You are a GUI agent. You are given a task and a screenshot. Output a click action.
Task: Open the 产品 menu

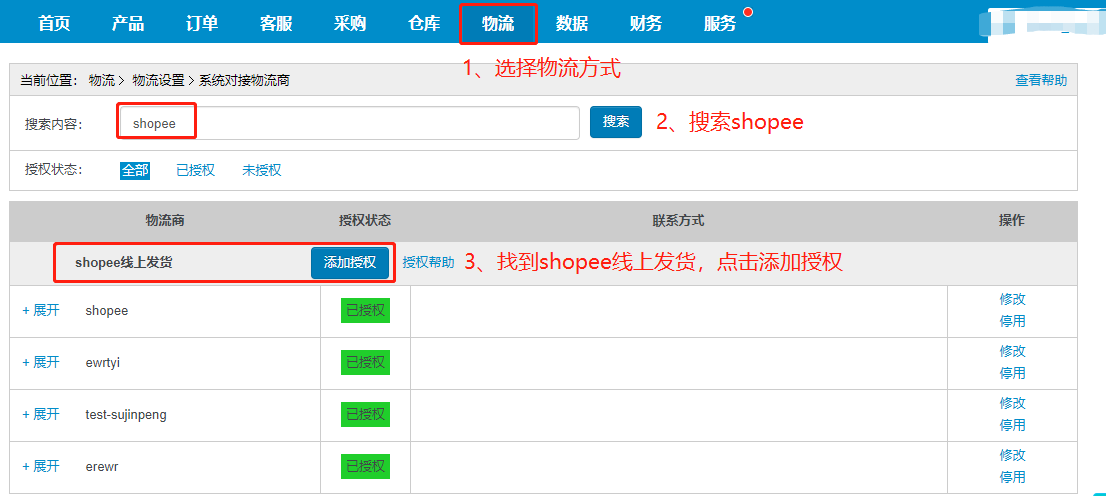[x=128, y=23]
